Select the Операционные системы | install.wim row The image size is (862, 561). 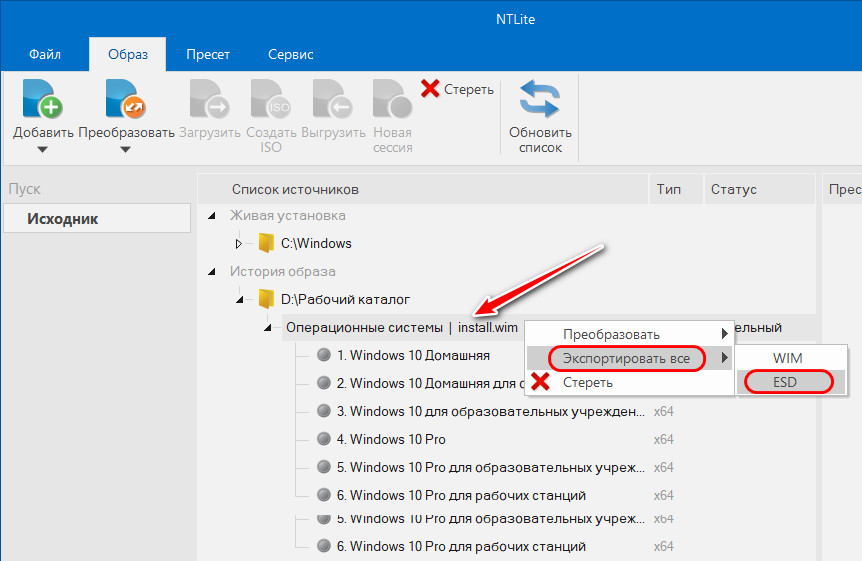[401, 328]
